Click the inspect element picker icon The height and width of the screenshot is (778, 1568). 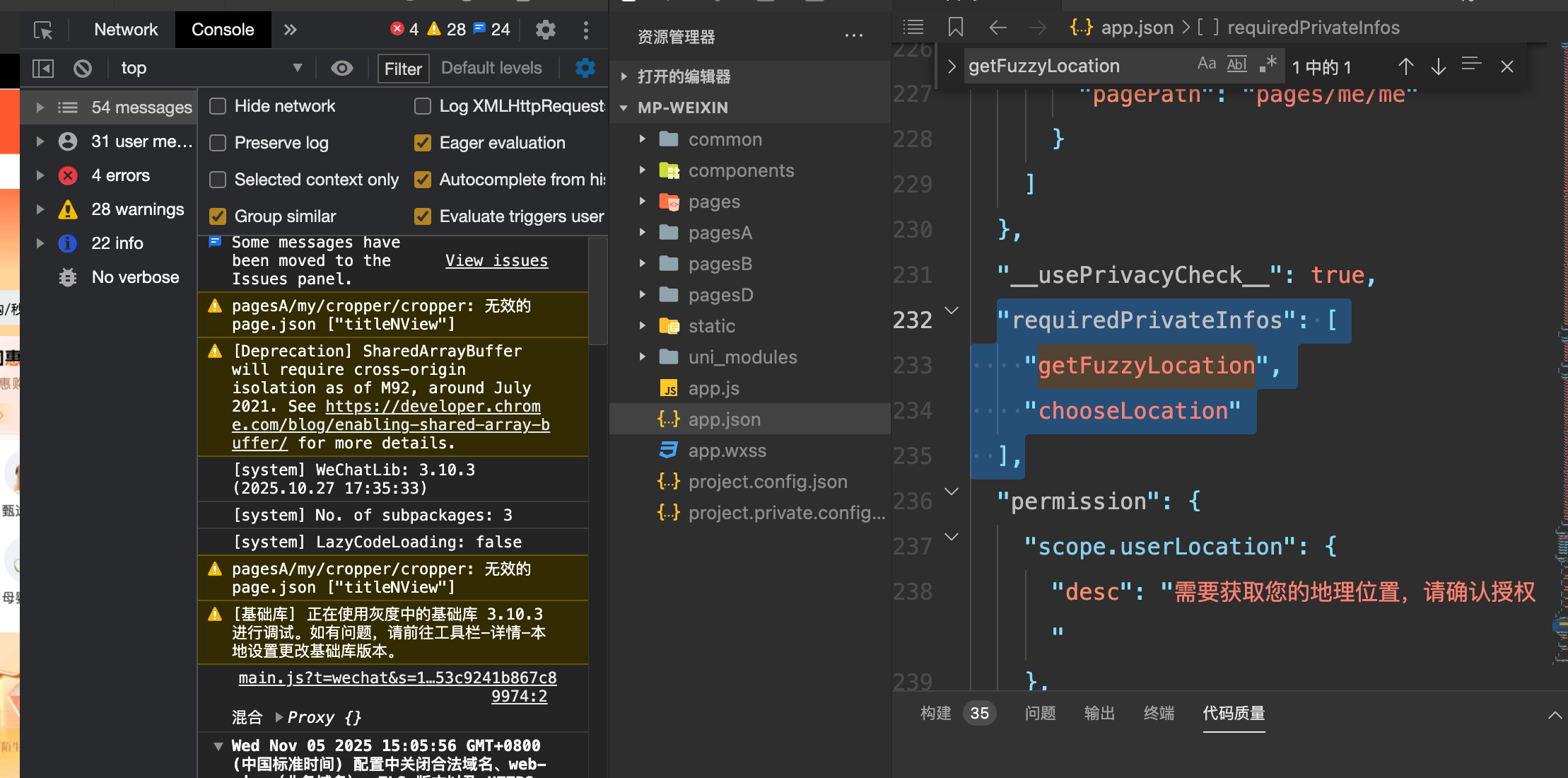(x=43, y=30)
